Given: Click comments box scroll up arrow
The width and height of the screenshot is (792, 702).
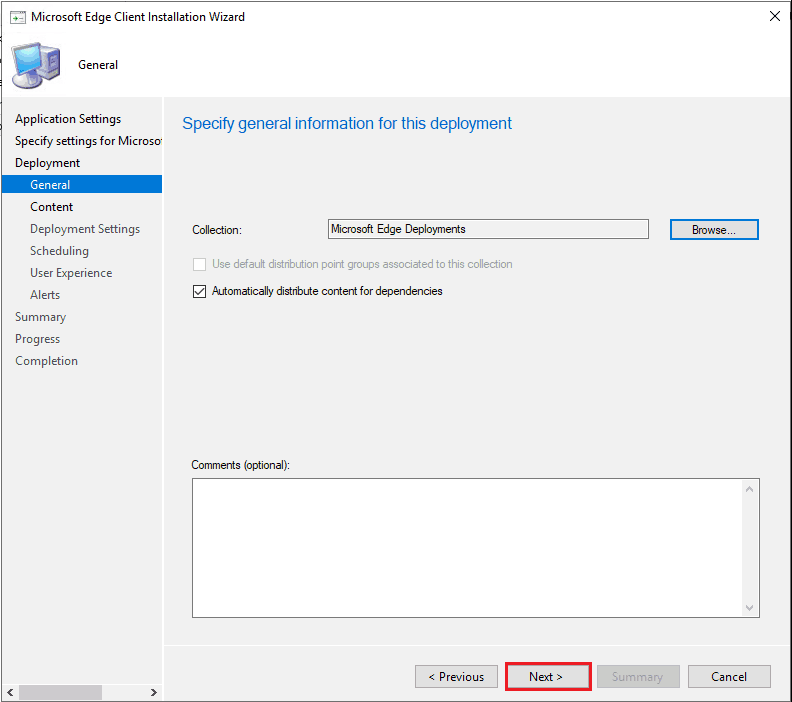Looking at the screenshot, I should point(750,489).
